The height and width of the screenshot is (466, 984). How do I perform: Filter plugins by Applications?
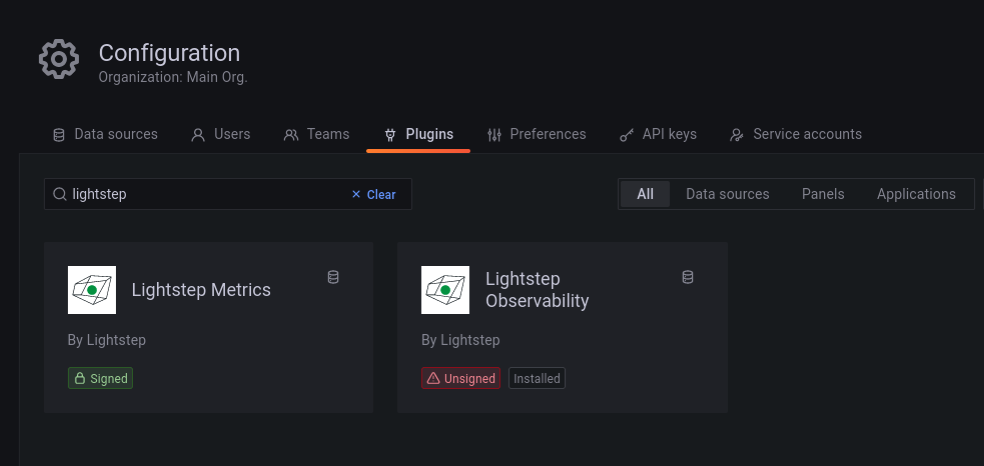[x=916, y=194]
